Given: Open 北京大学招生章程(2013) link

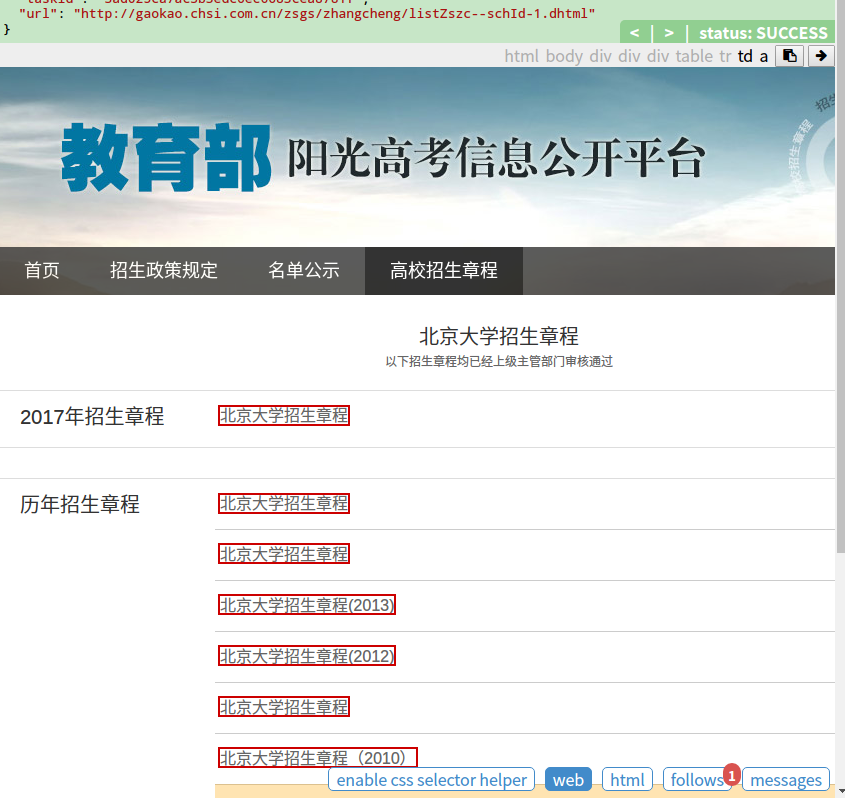Looking at the screenshot, I should (307, 605).
